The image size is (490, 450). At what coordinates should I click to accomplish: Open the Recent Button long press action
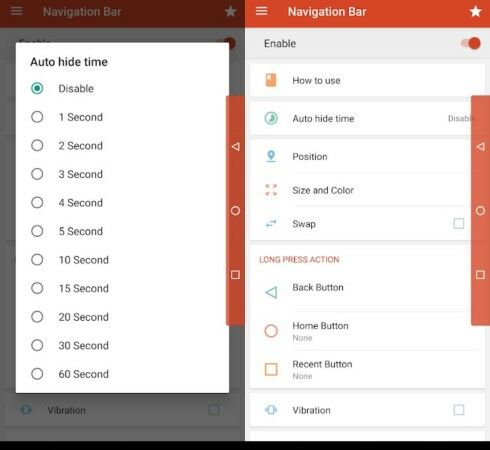pos(367,369)
